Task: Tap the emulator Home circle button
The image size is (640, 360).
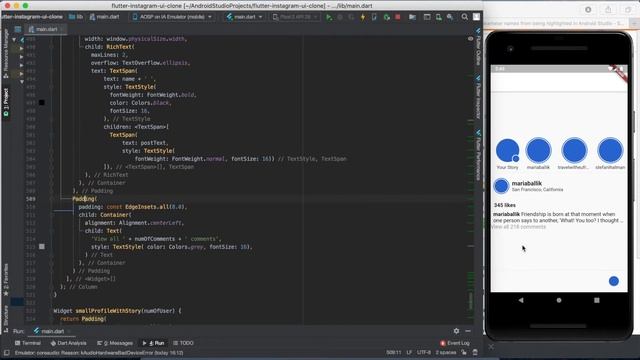Action: click(x=559, y=300)
